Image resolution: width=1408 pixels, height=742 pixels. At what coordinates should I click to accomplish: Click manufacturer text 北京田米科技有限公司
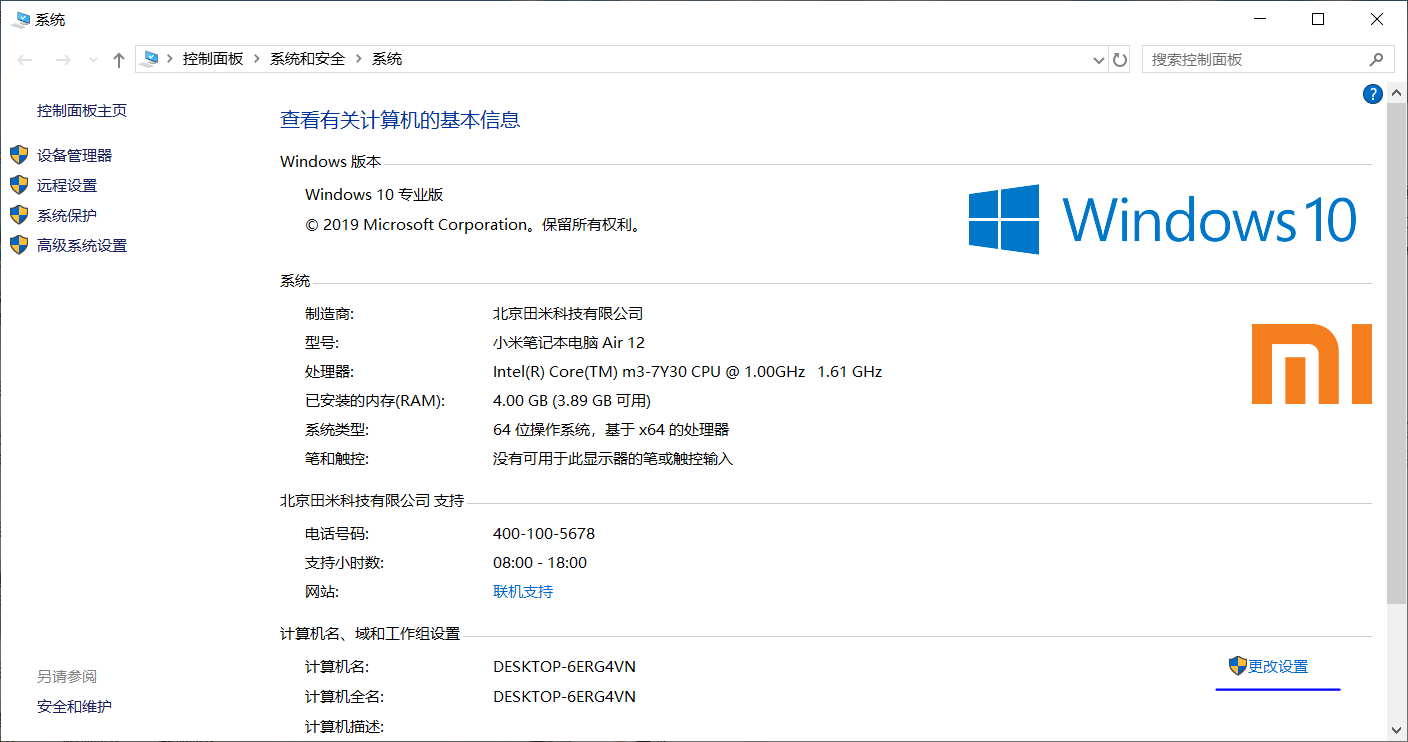[x=568, y=313]
